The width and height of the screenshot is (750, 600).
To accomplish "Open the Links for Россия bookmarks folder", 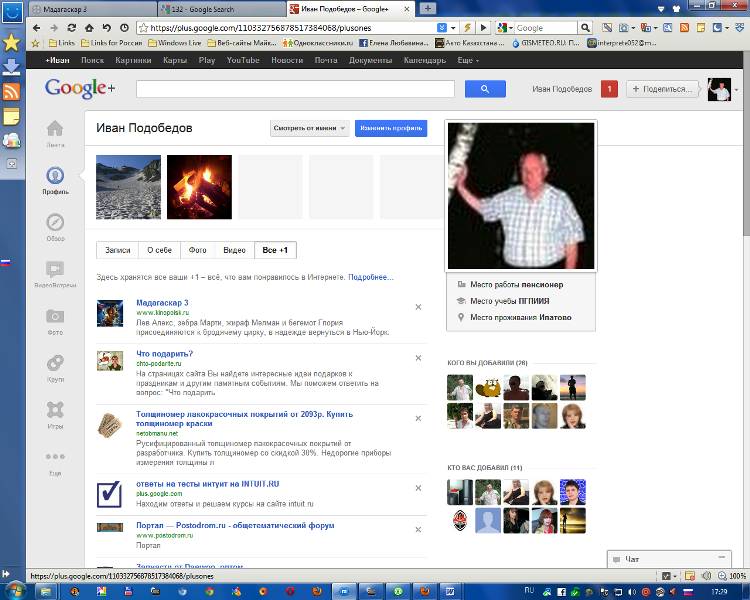I will [x=112, y=43].
